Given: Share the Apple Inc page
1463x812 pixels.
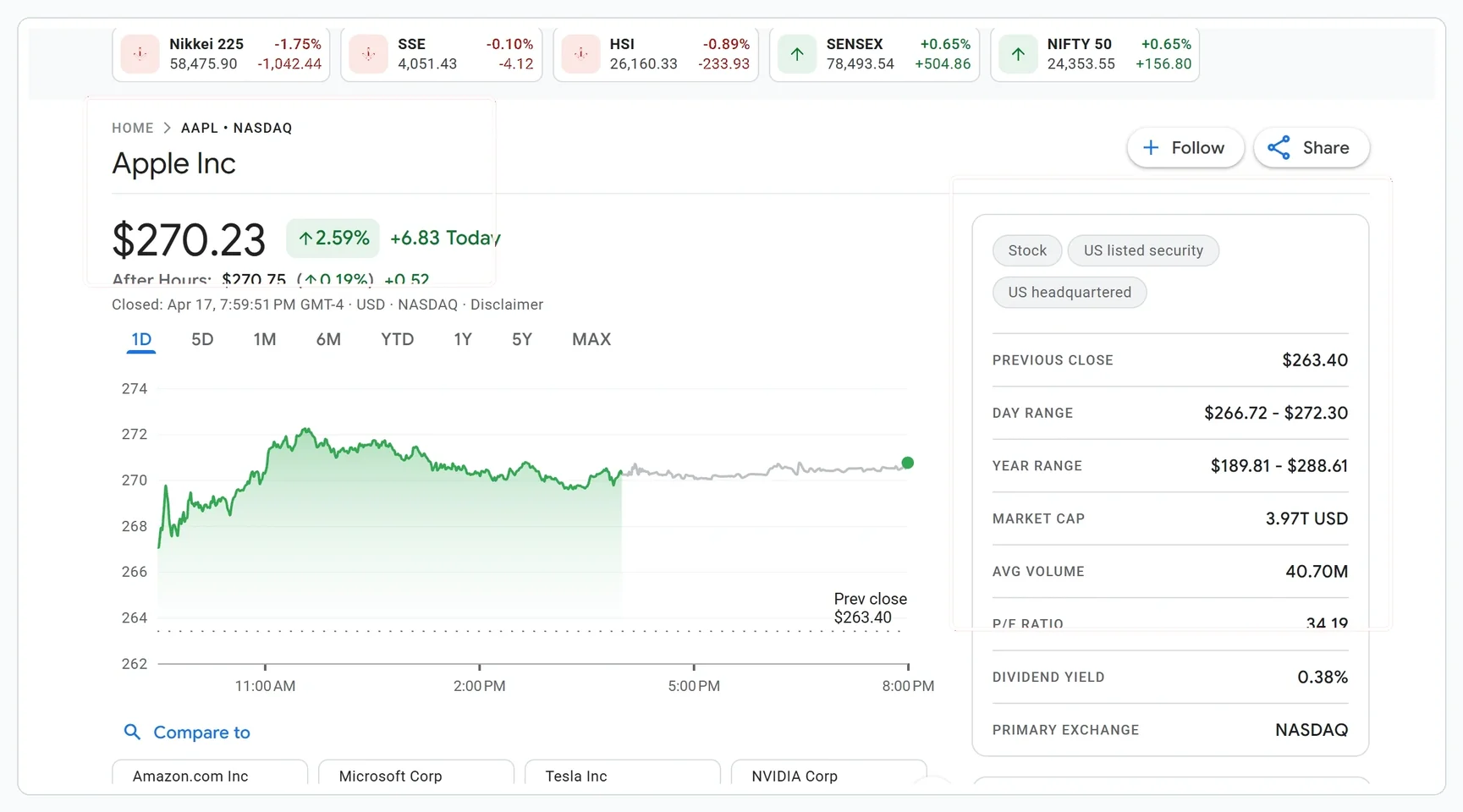Looking at the screenshot, I should (1312, 148).
